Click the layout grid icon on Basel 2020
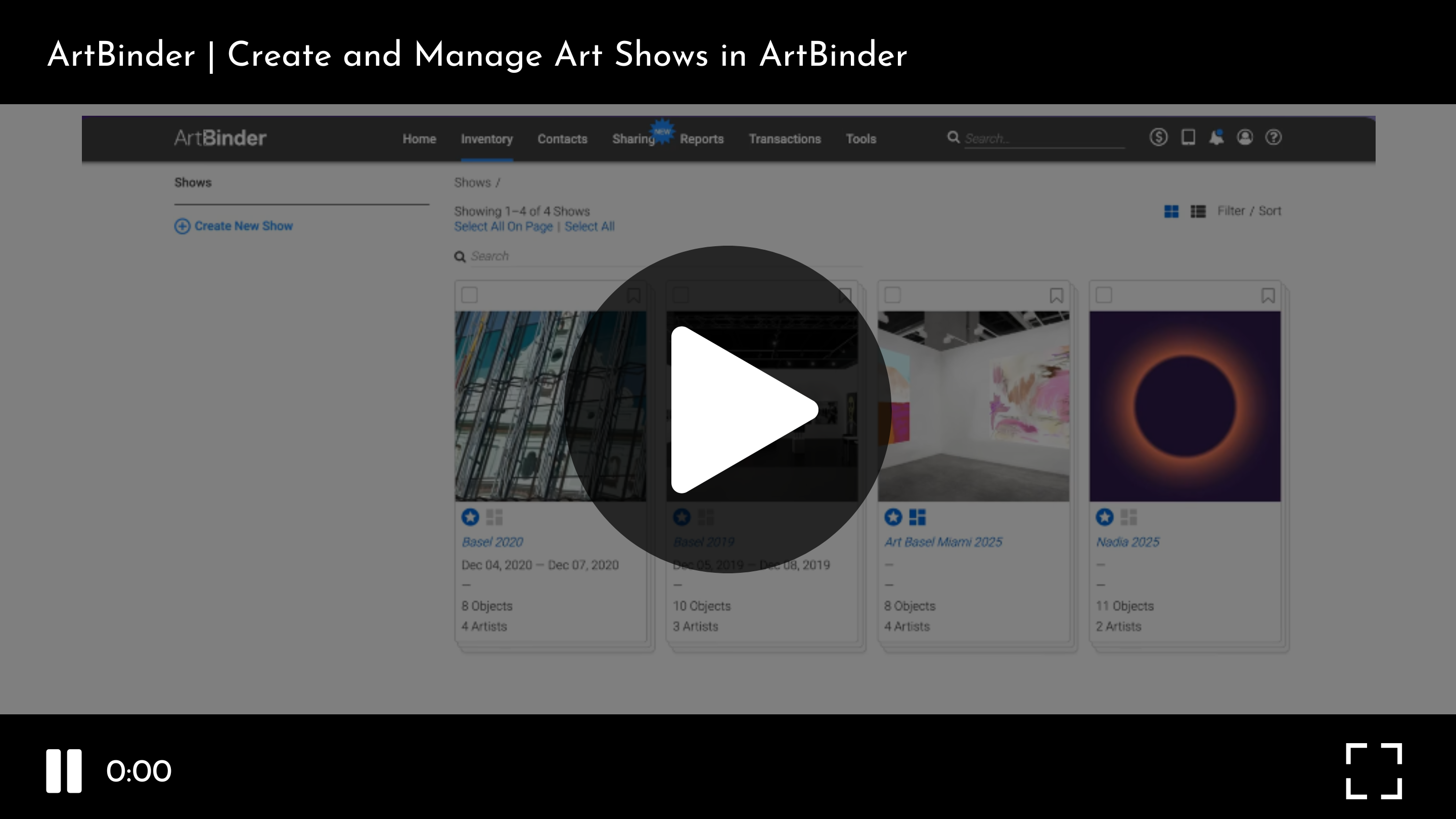Image resolution: width=1456 pixels, height=819 pixels. point(494,517)
